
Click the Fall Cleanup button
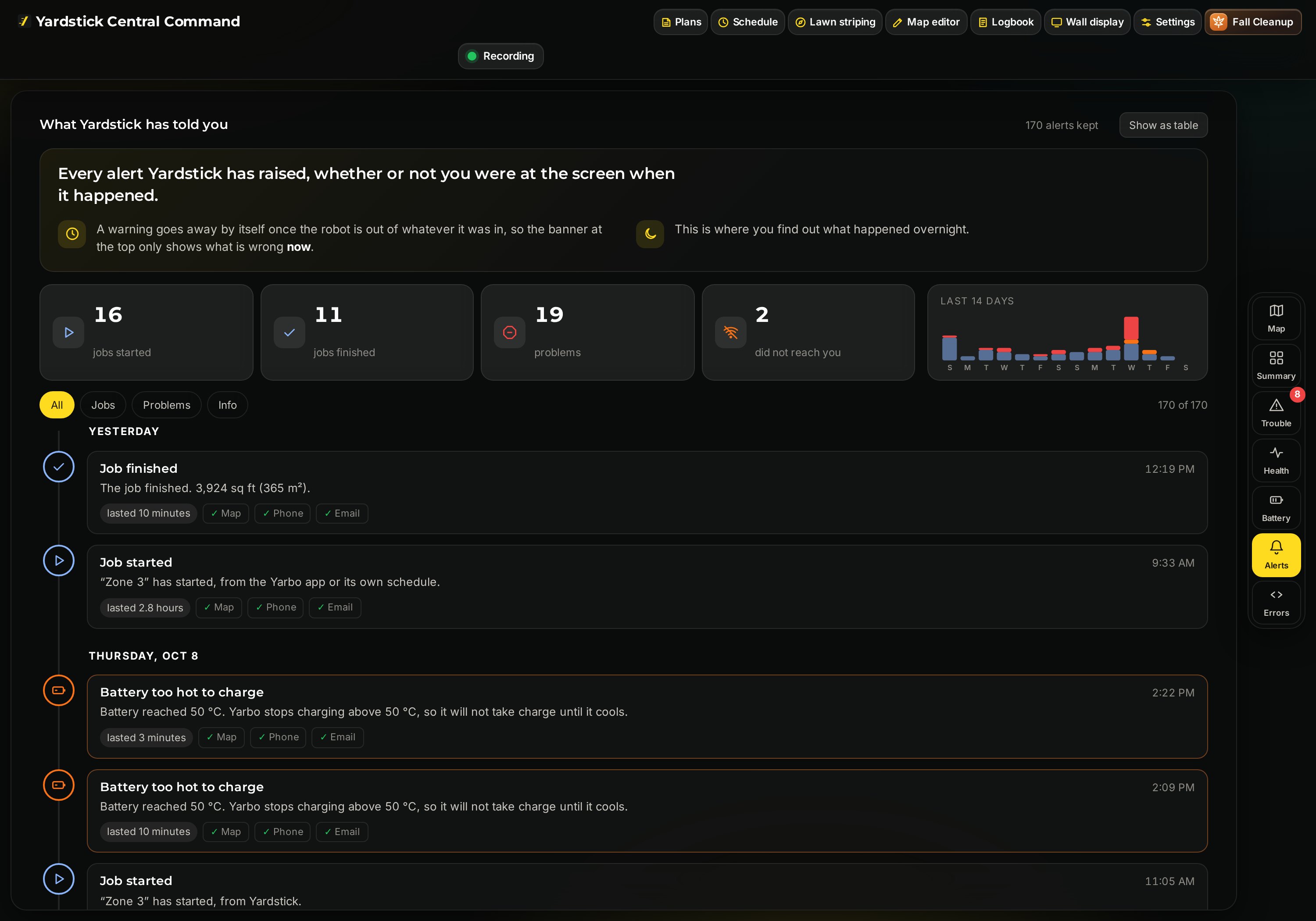pyautogui.click(x=1253, y=22)
